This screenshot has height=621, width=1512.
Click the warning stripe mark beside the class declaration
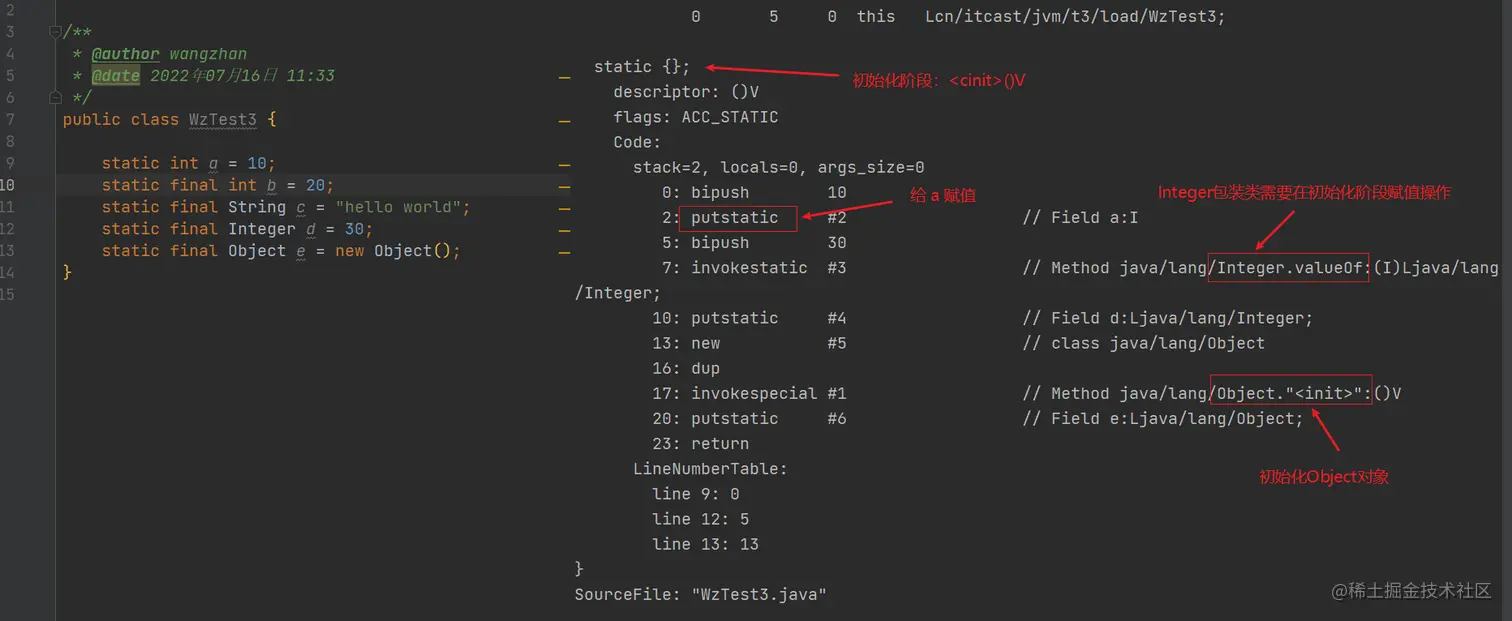[564, 121]
